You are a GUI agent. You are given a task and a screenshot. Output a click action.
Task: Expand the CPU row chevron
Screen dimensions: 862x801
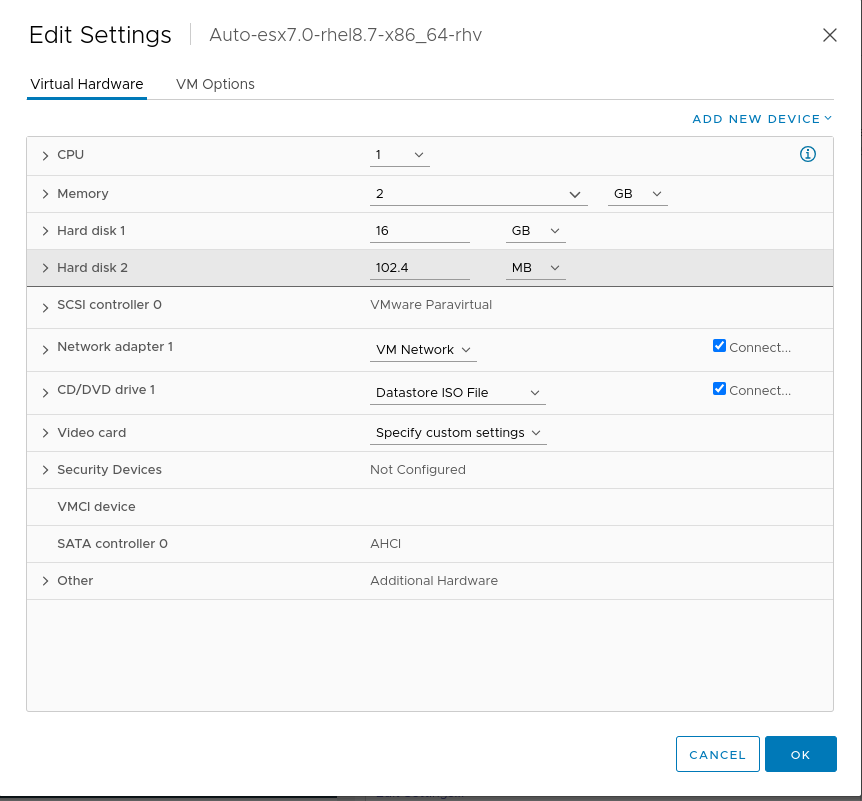coord(45,156)
